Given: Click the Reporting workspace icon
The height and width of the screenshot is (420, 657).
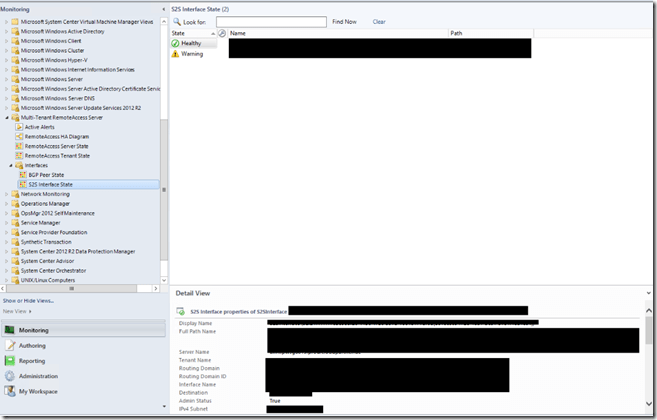Looking at the screenshot, I should [10, 361].
